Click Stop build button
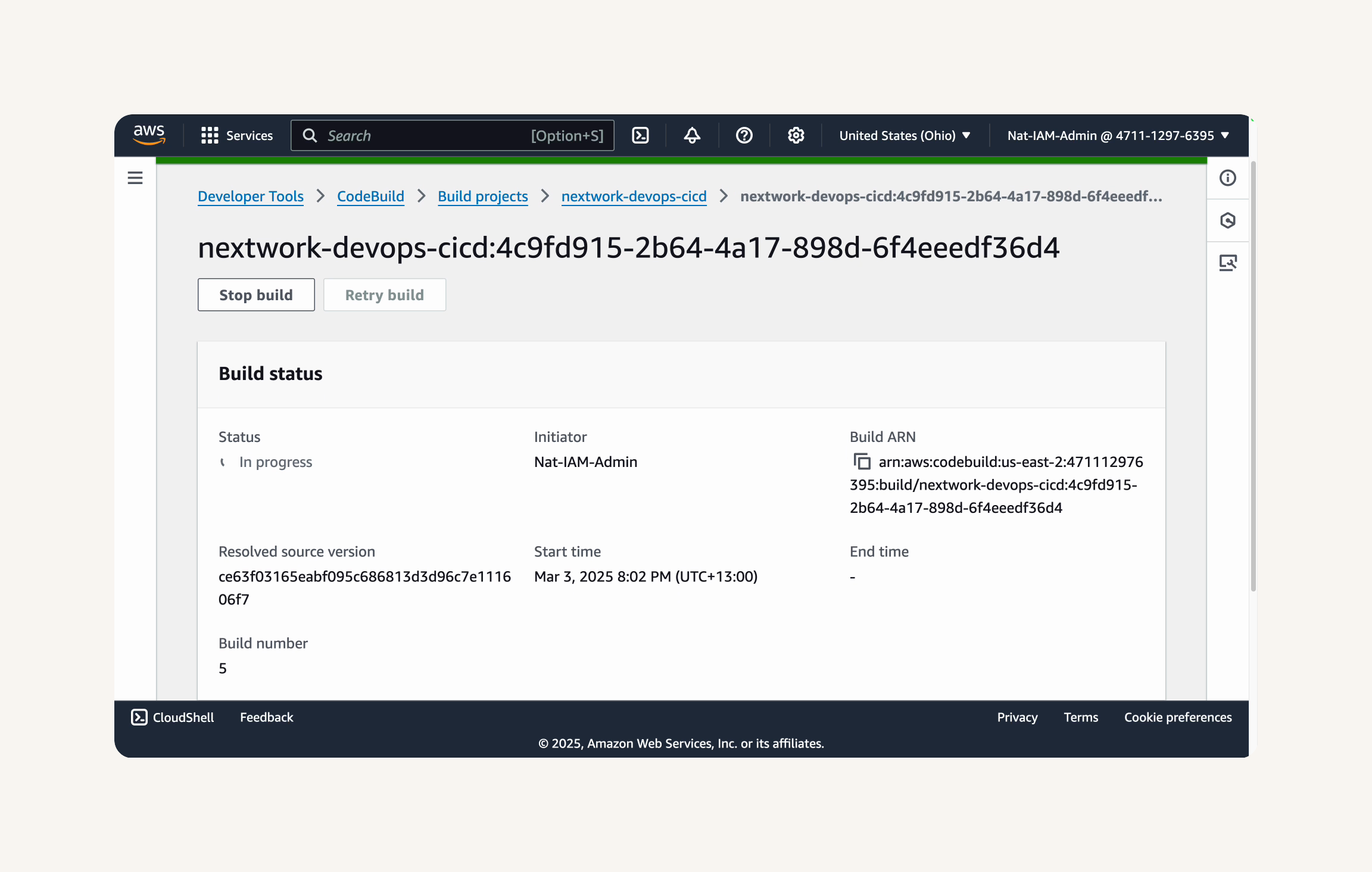 click(256, 295)
